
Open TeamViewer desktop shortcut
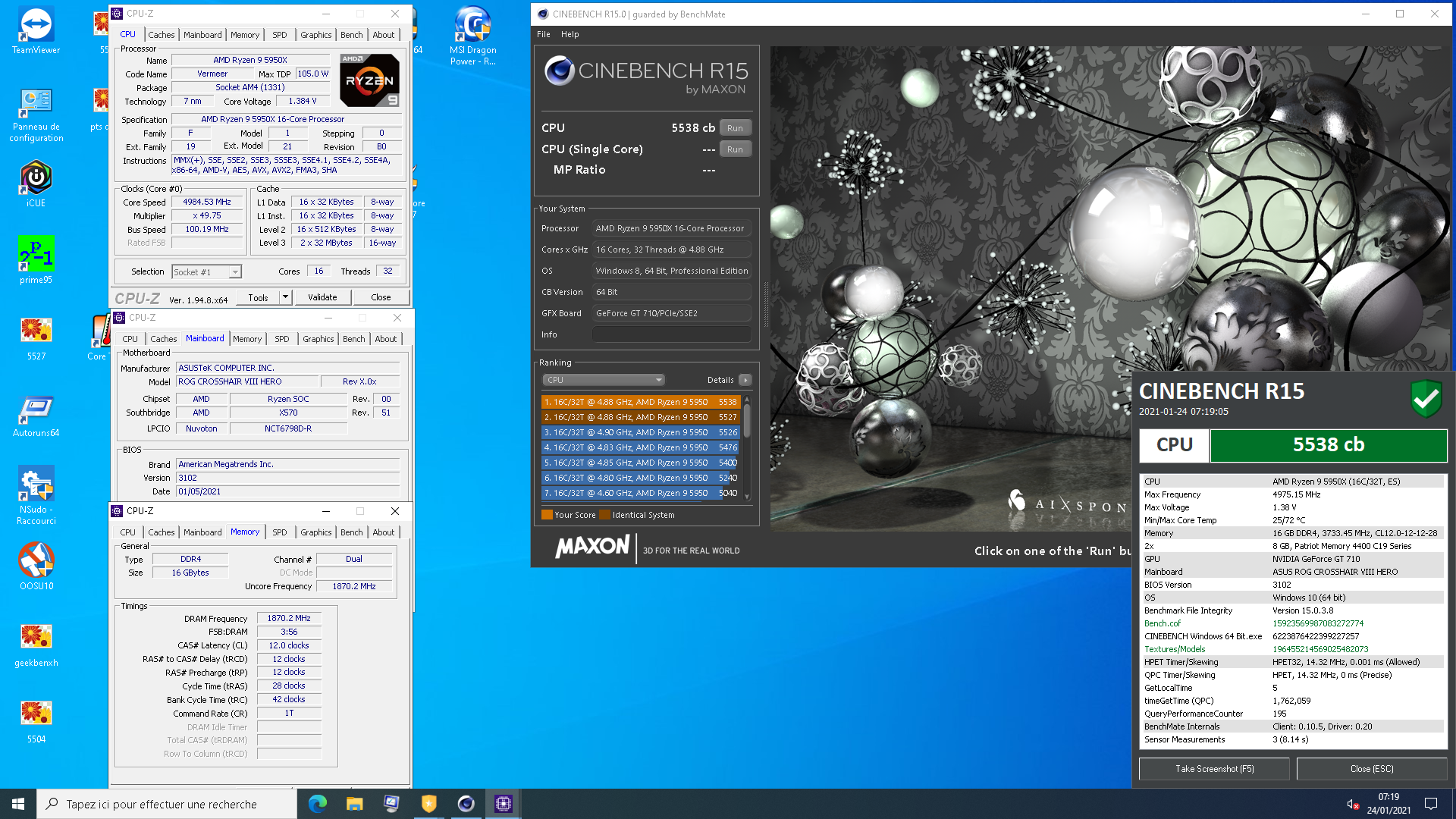(36, 31)
